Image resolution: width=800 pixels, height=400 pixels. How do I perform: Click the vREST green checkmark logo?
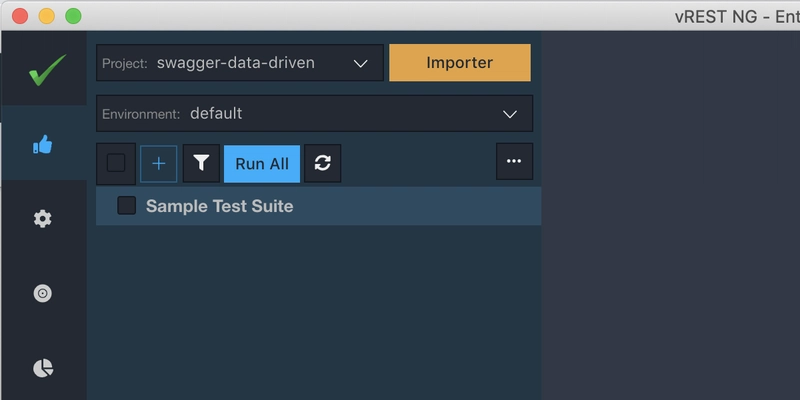coord(47,70)
